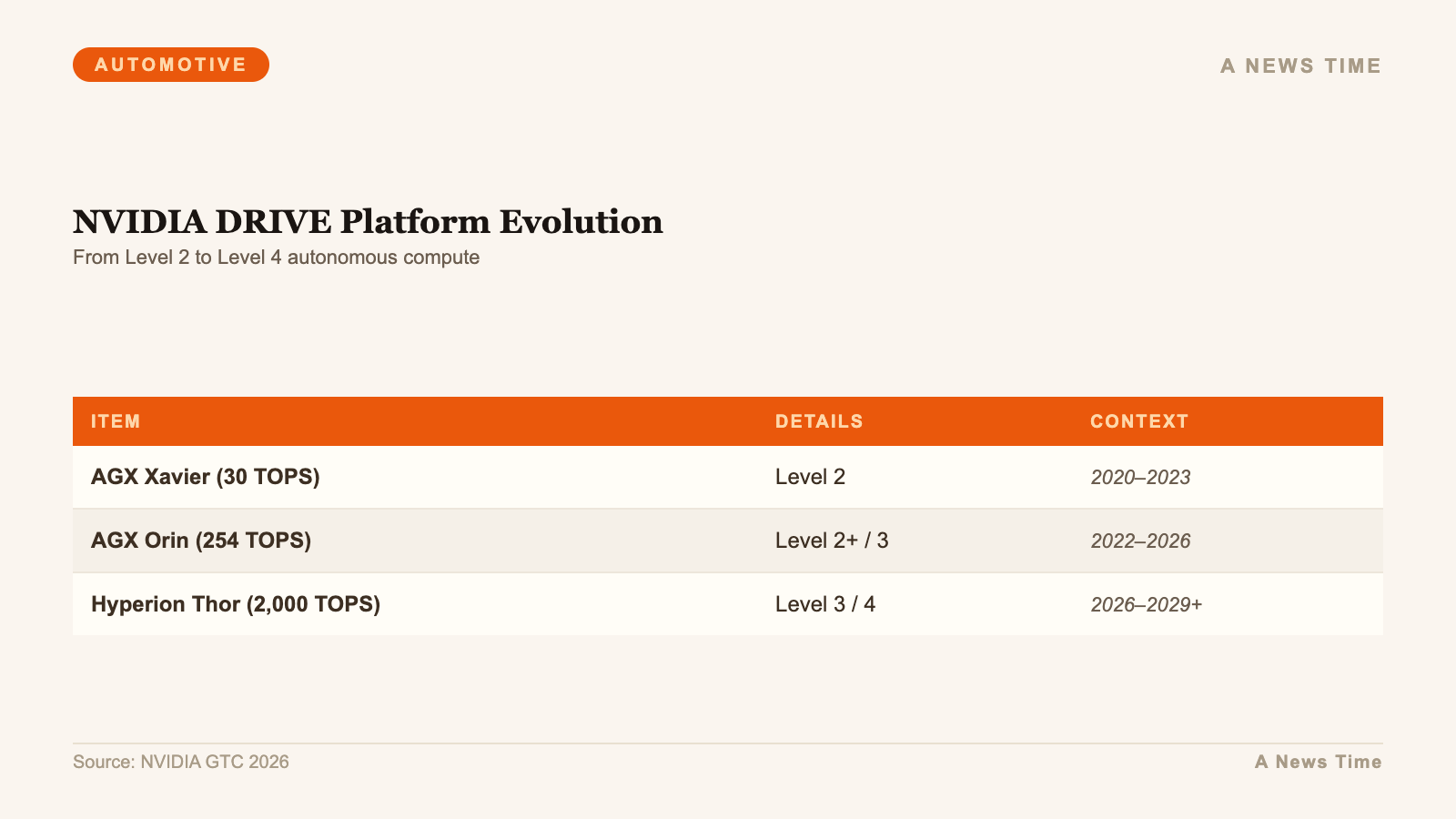
Task: Click the DETAILS column header
Action: (819, 421)
